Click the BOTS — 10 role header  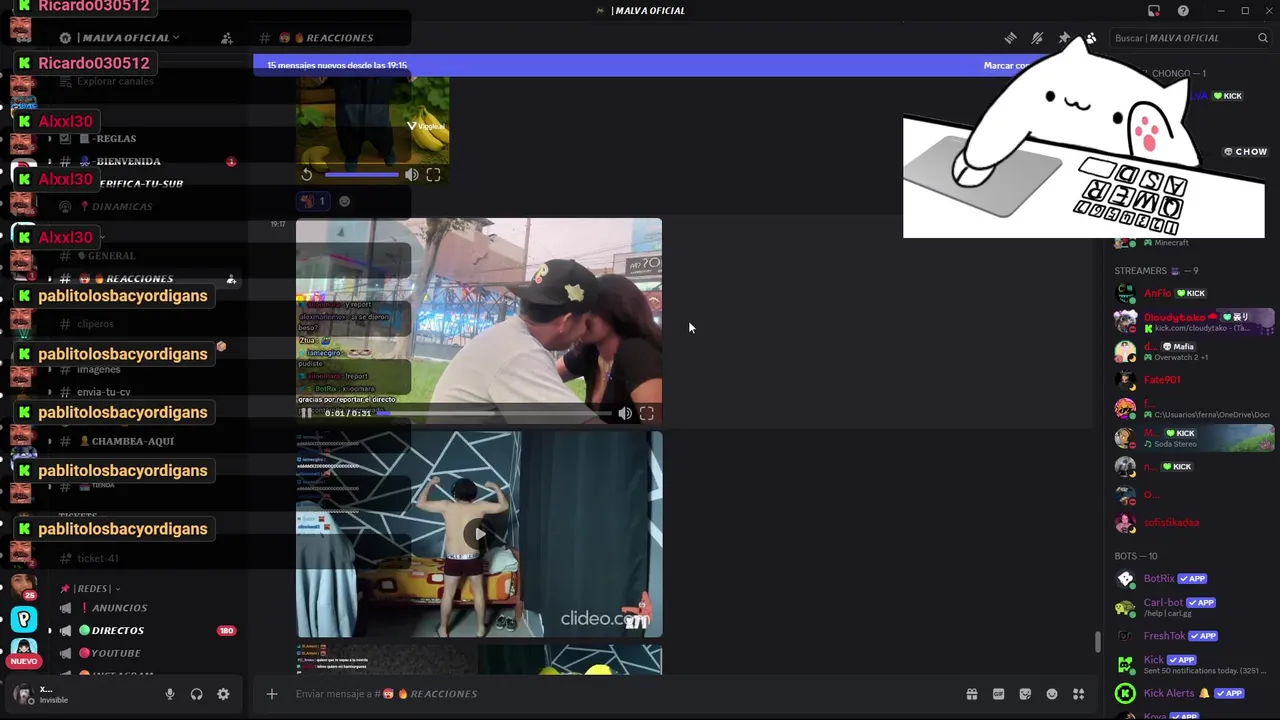click(x=1136, y=556)
